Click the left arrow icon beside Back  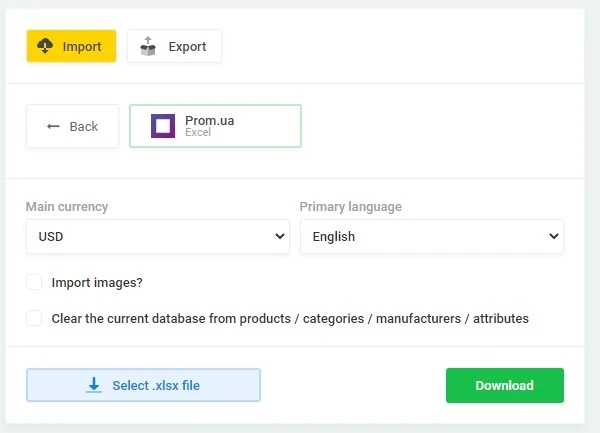pos(54,126)
